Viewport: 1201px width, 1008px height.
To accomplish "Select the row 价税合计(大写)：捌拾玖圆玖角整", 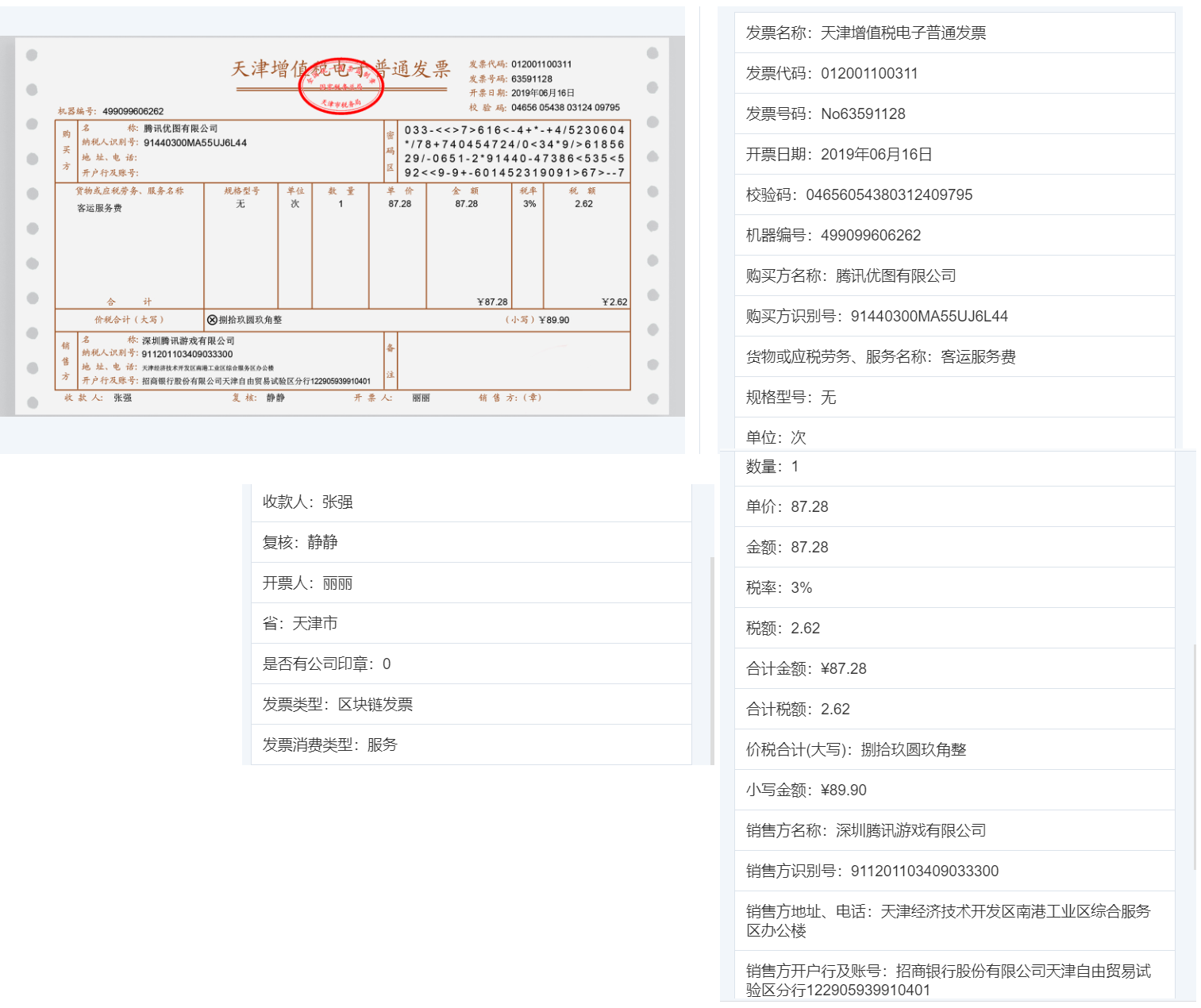I will click(954, 749).
